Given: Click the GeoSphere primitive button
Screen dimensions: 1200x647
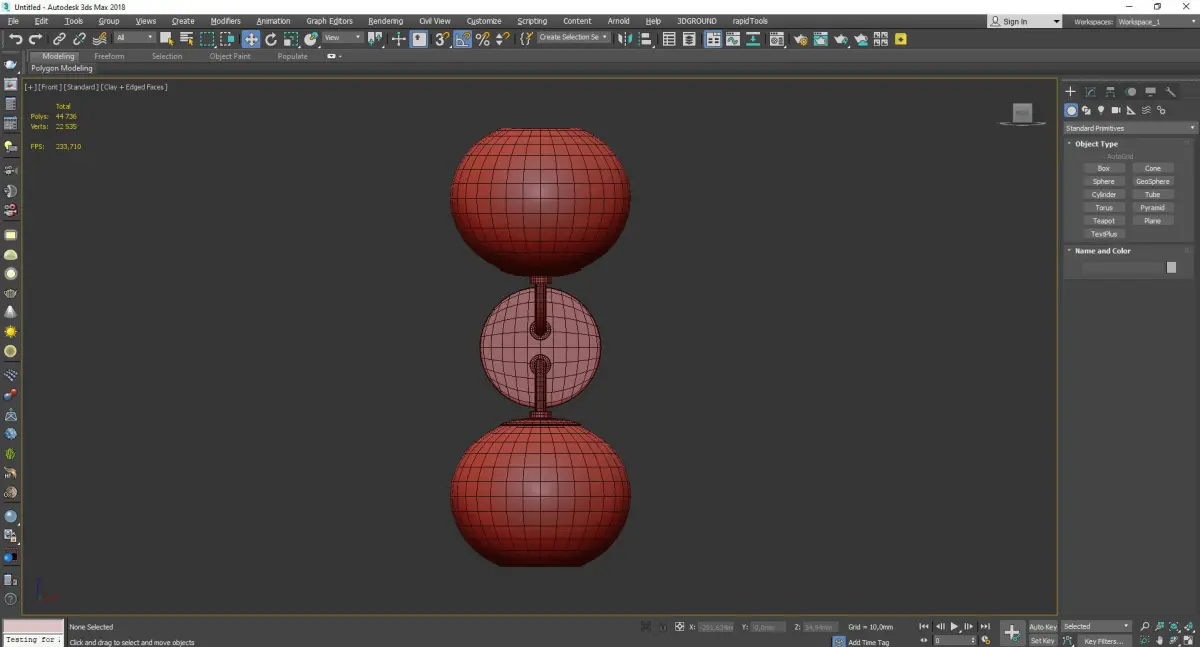Looking at the screenshot, I should click(x=1152, y=182).
